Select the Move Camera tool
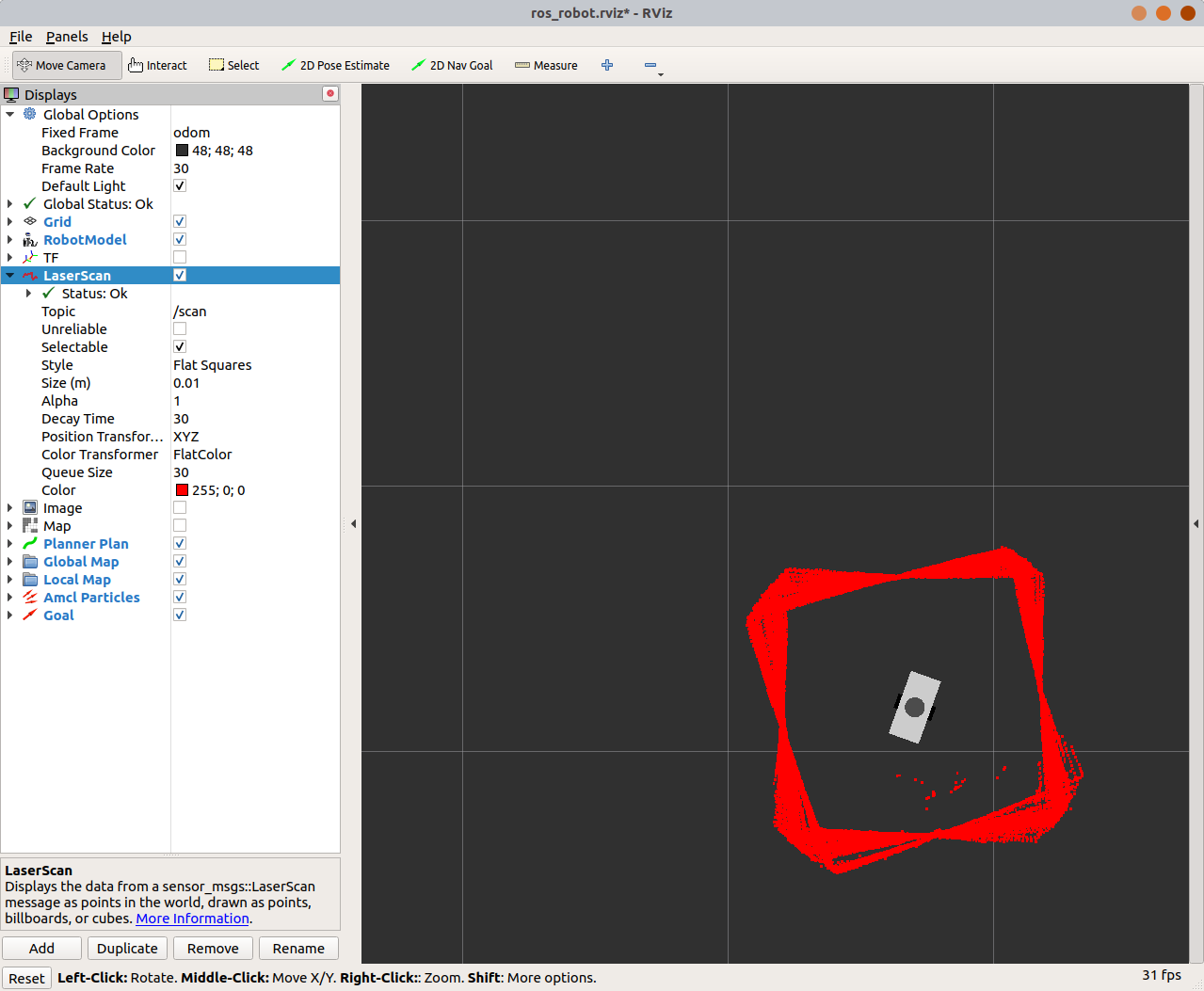1204x991 pixels. point(67,65)
